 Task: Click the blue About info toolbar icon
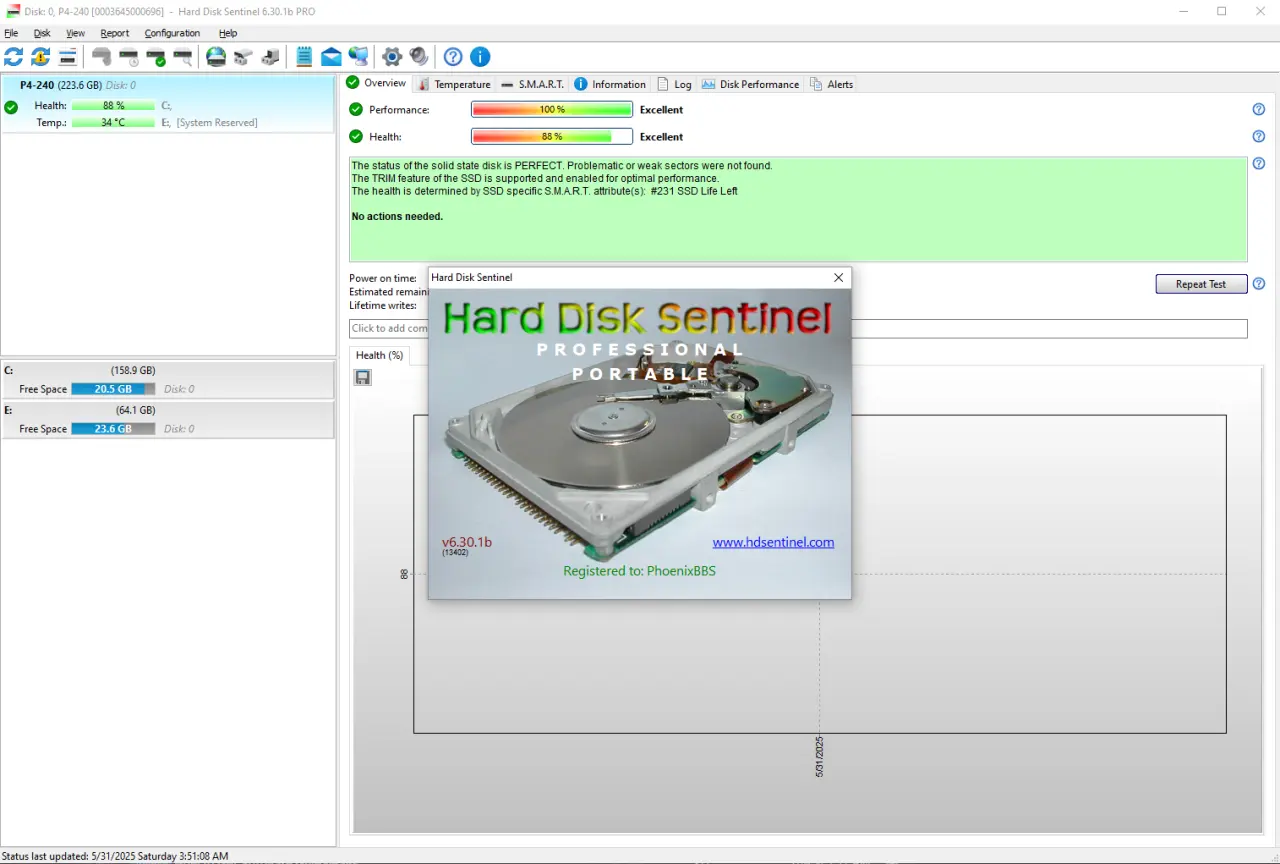pos(480,56)
